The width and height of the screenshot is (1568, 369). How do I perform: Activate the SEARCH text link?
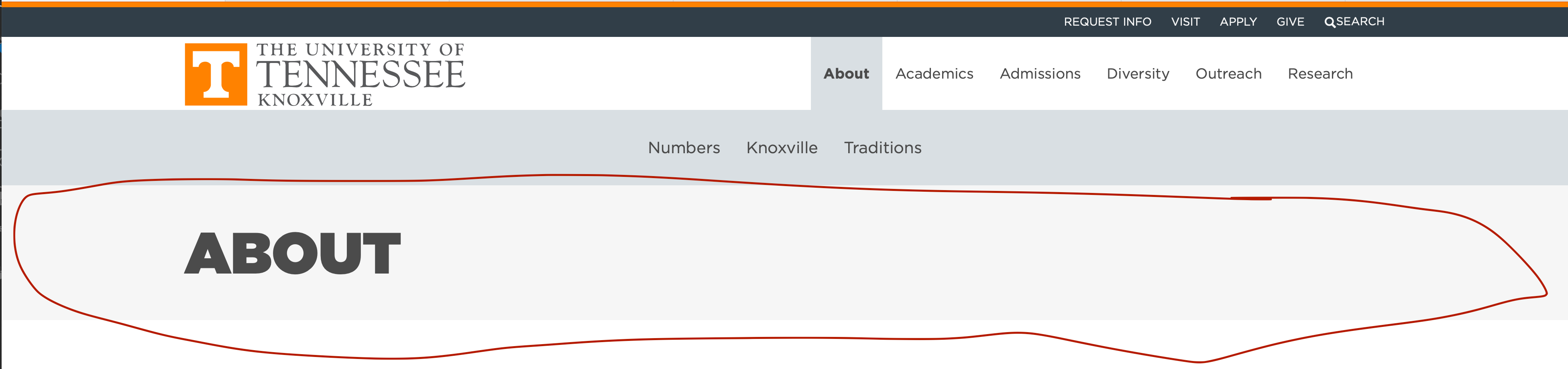tap(1359, 21)
